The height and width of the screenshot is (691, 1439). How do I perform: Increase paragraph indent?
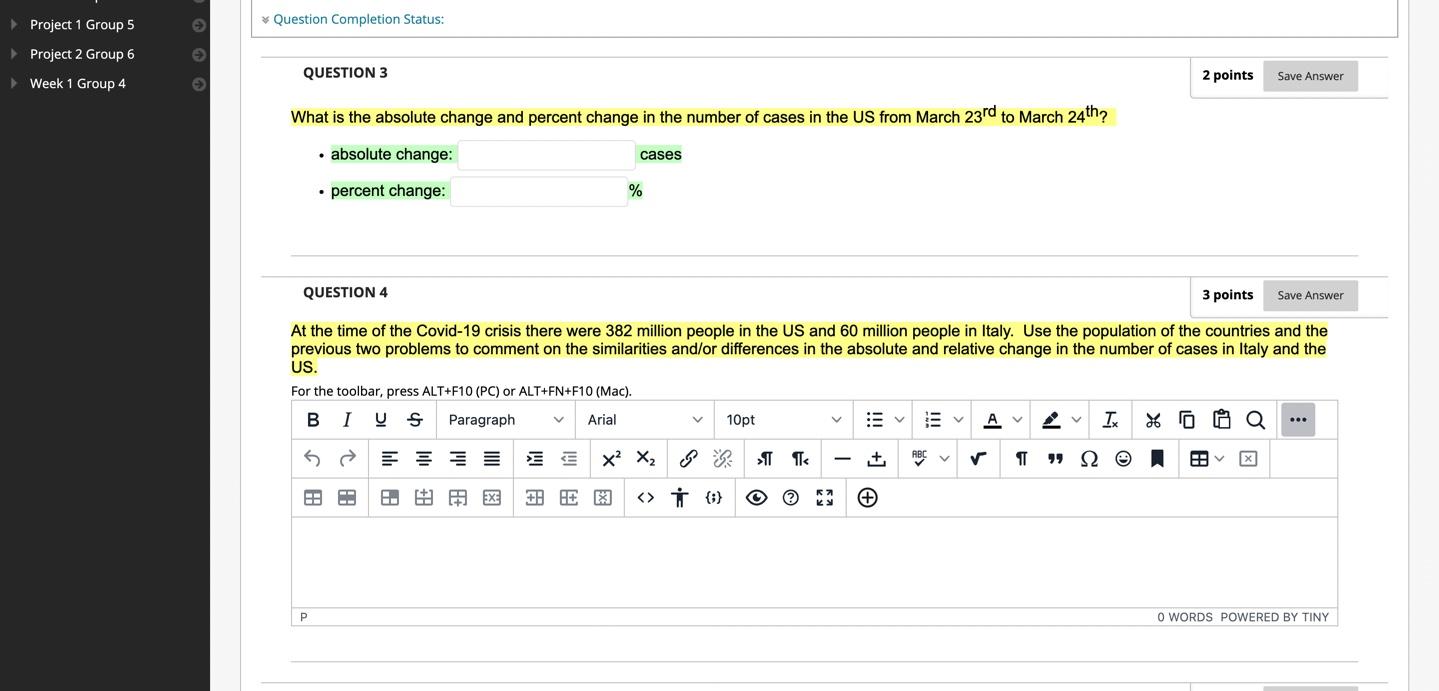click(535, 459)
